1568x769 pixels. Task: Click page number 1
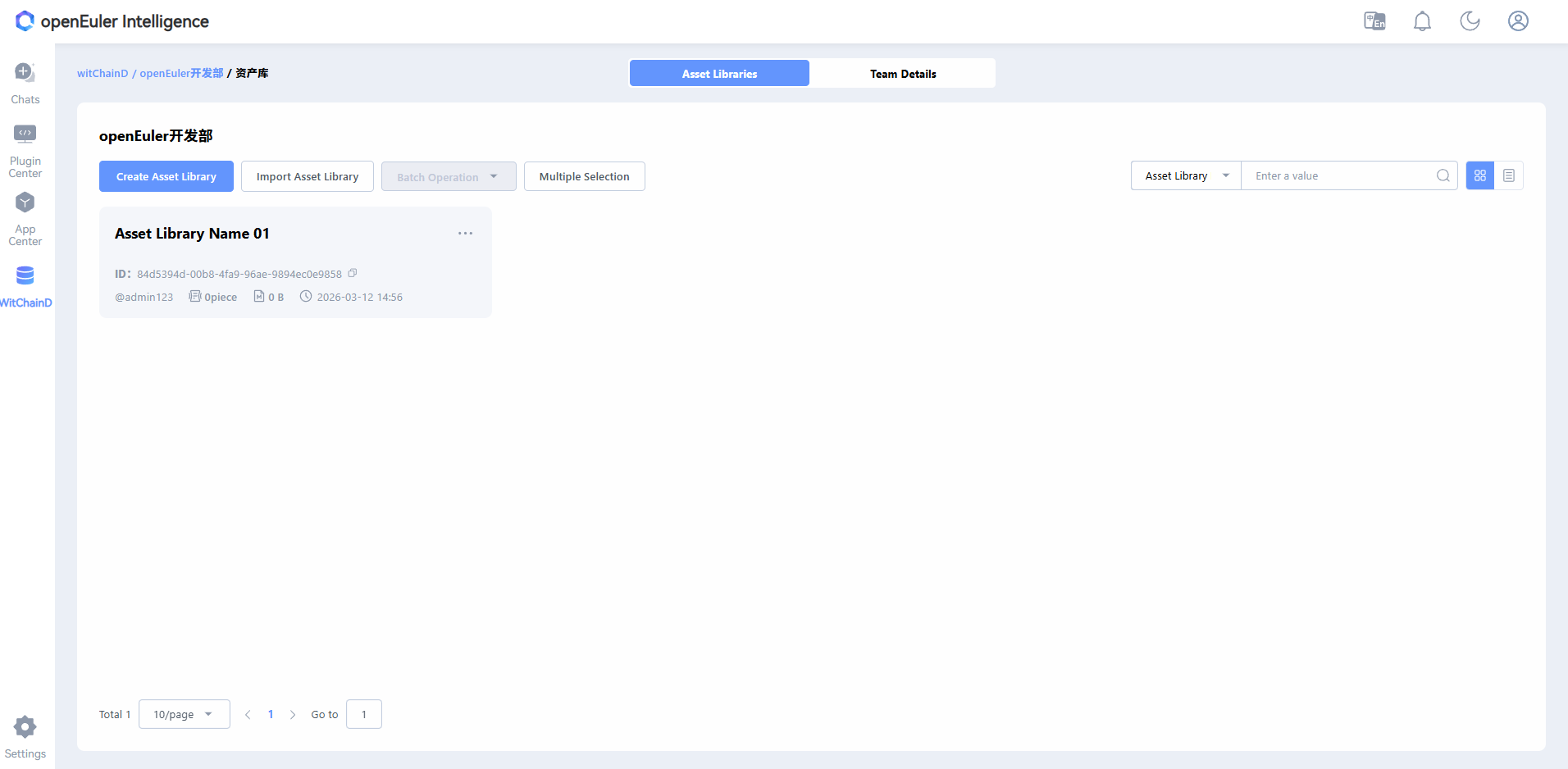pyautogui.click(x=271, y=714)
